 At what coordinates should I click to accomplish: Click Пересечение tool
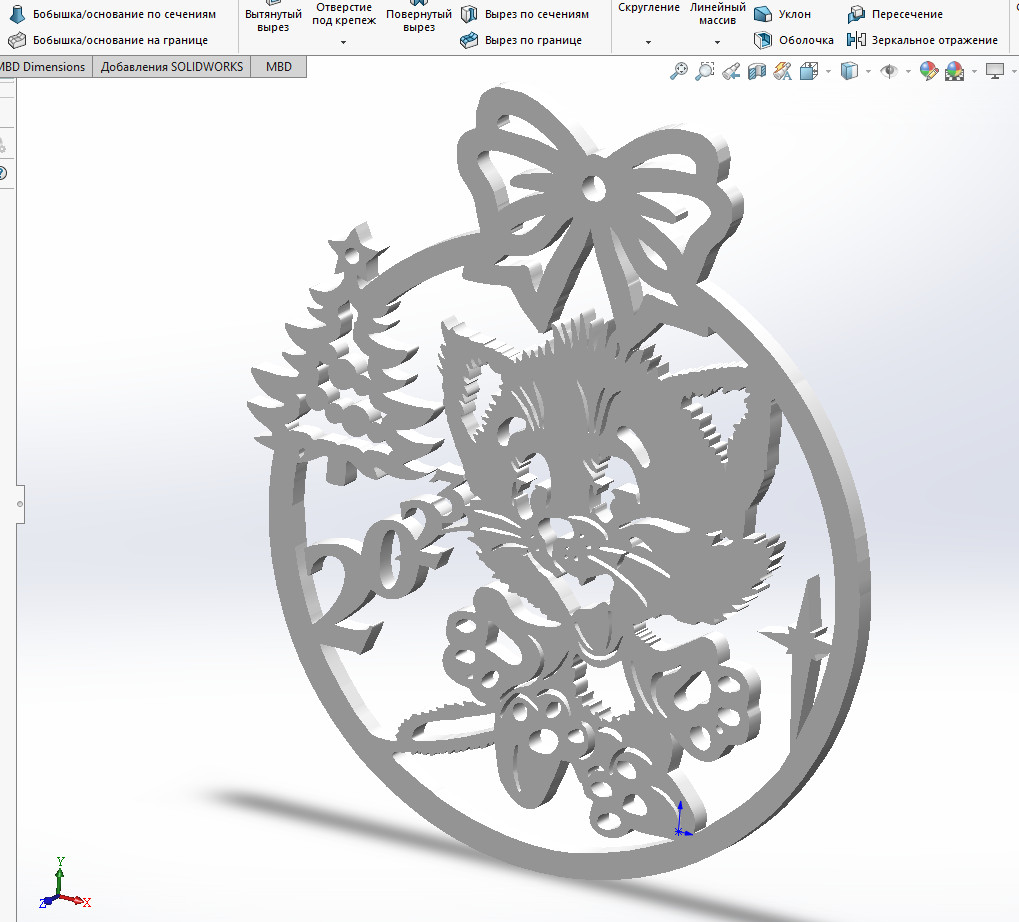point(895,14)
